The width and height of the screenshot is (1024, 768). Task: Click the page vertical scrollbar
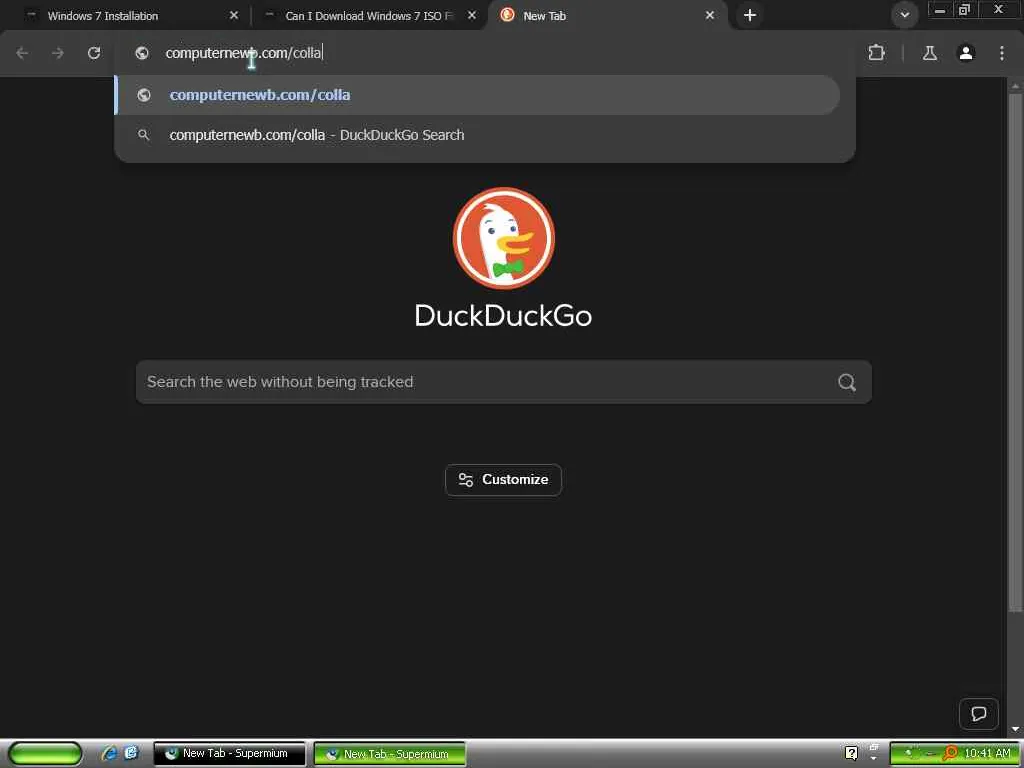coord(1015,353)
